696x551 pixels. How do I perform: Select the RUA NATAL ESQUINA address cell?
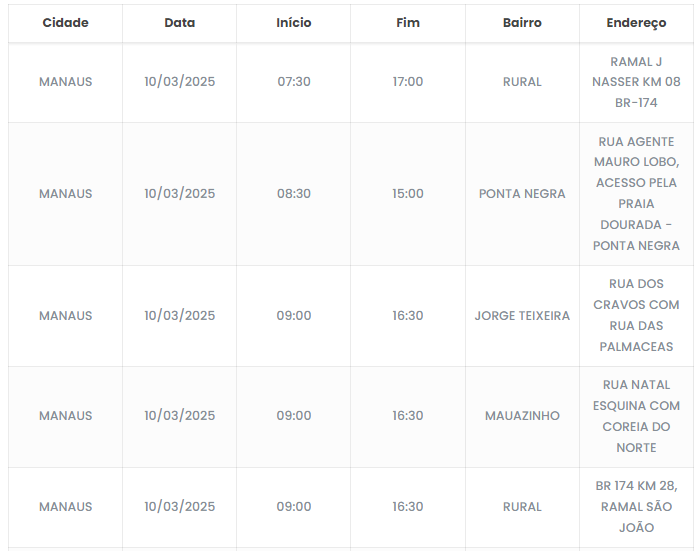[x=636, y=416]
